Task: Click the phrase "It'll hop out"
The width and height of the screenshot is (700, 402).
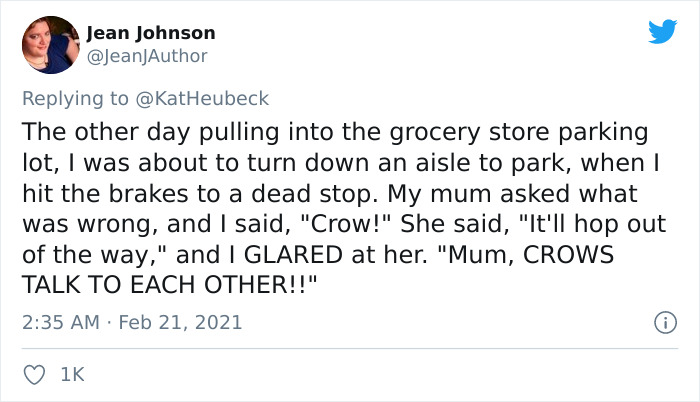Action: tap(592, 224)
